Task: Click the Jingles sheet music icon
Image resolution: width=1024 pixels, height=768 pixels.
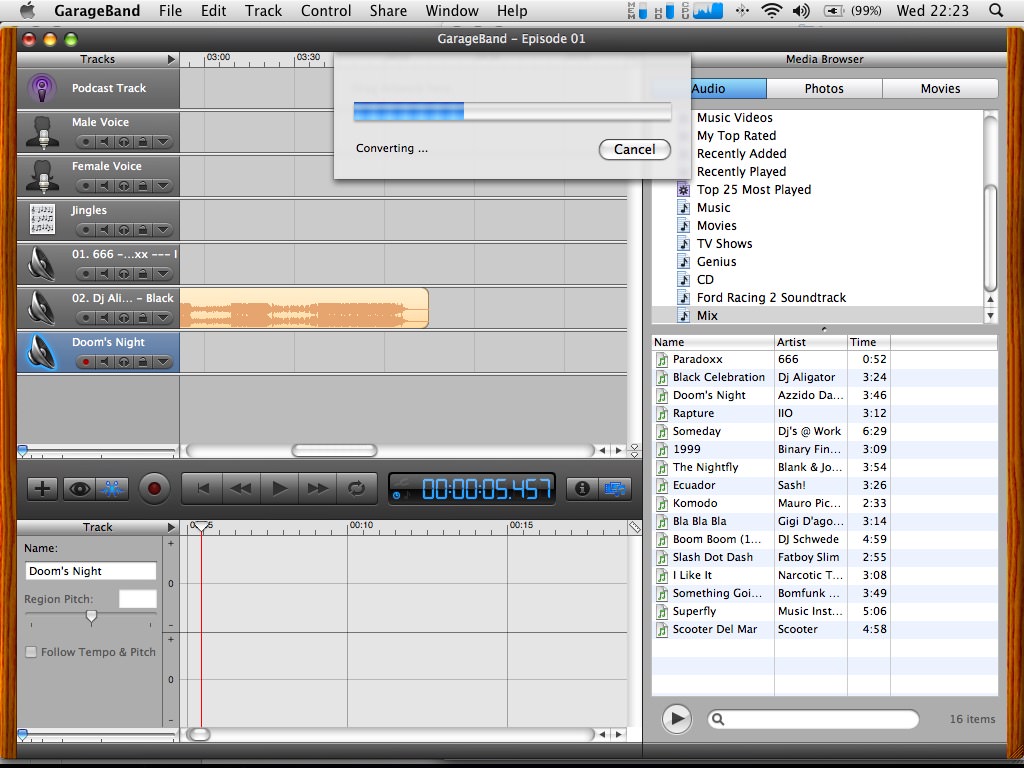Action: 42,220
